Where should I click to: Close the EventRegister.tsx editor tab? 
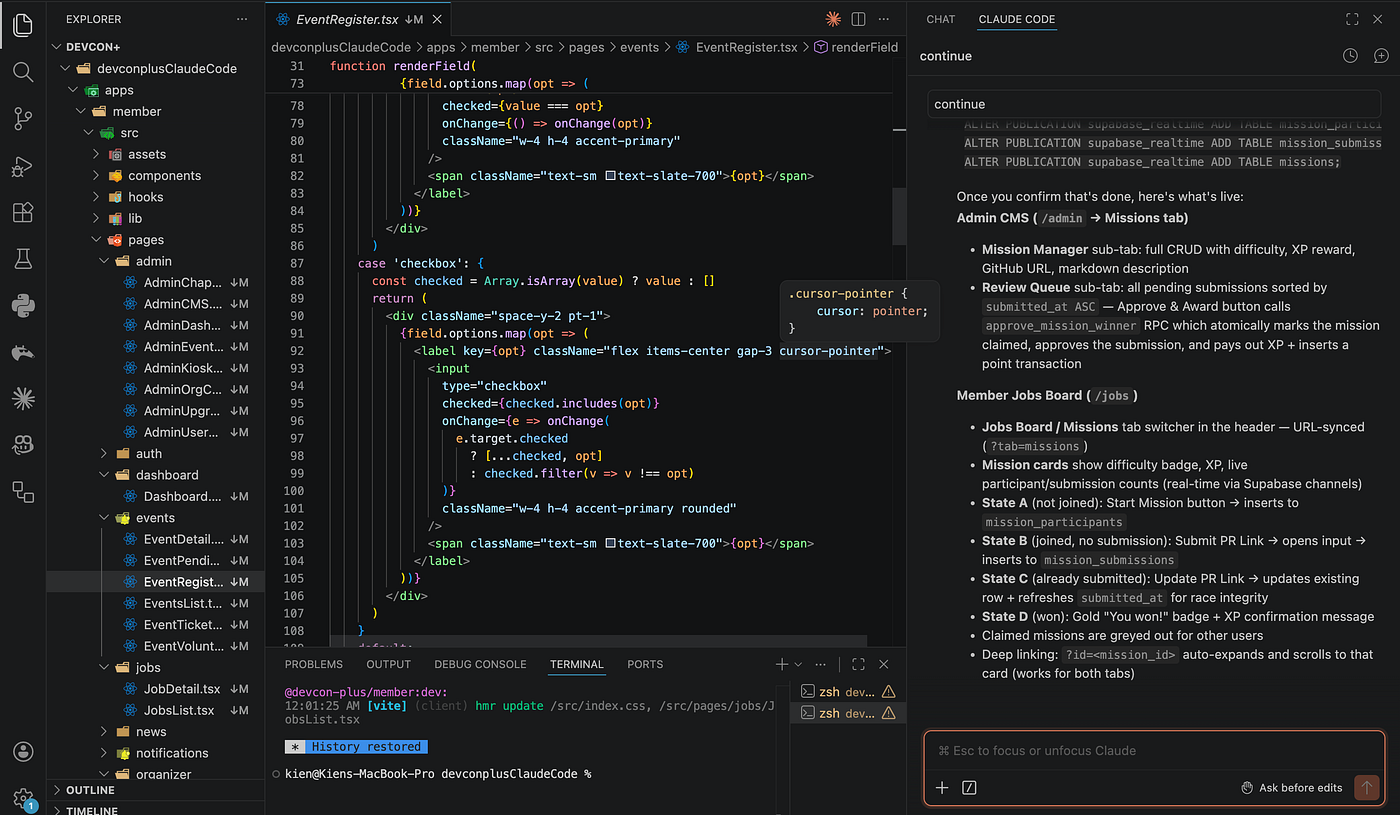coord(438,19)
